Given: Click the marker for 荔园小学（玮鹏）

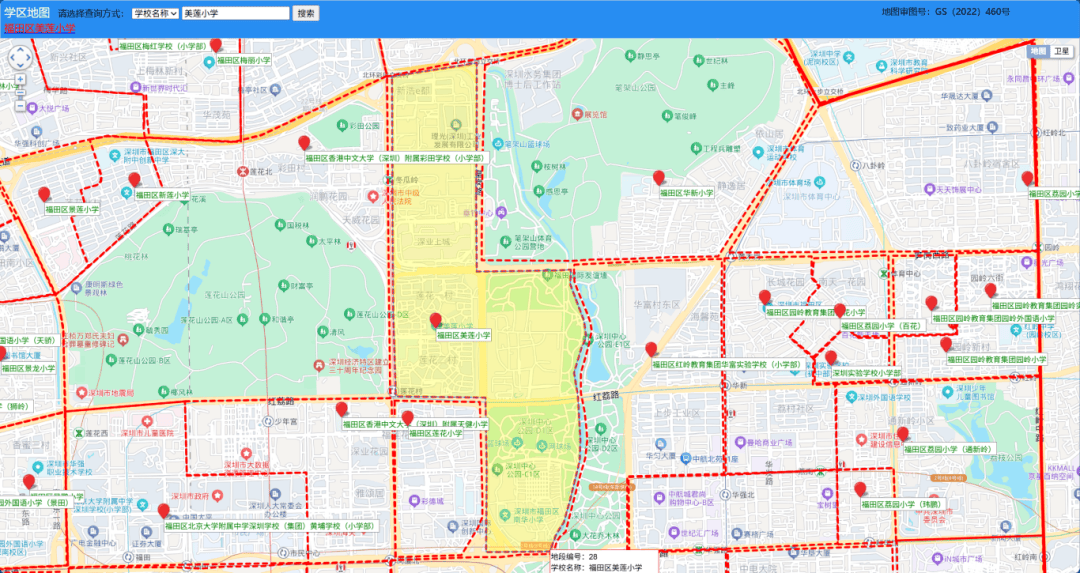Looking at the screenshot, I should tap(860, 490).
